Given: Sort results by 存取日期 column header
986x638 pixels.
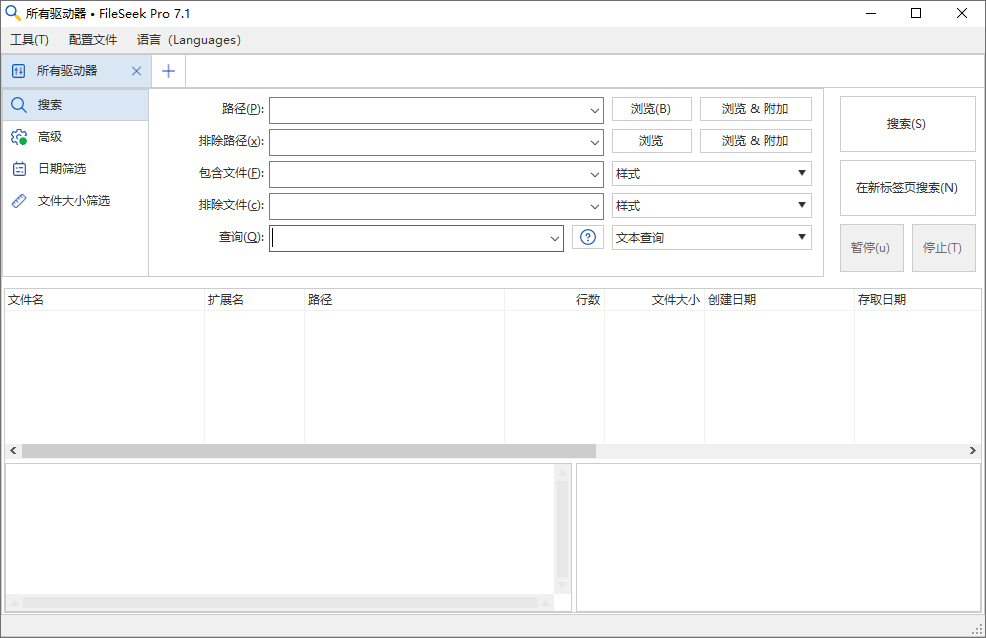Looking at the screenshot, I should pos(917,300).
